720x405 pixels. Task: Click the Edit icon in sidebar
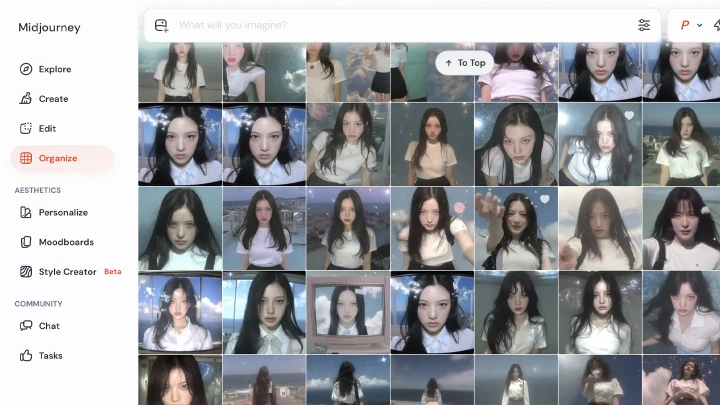[26, 128]
